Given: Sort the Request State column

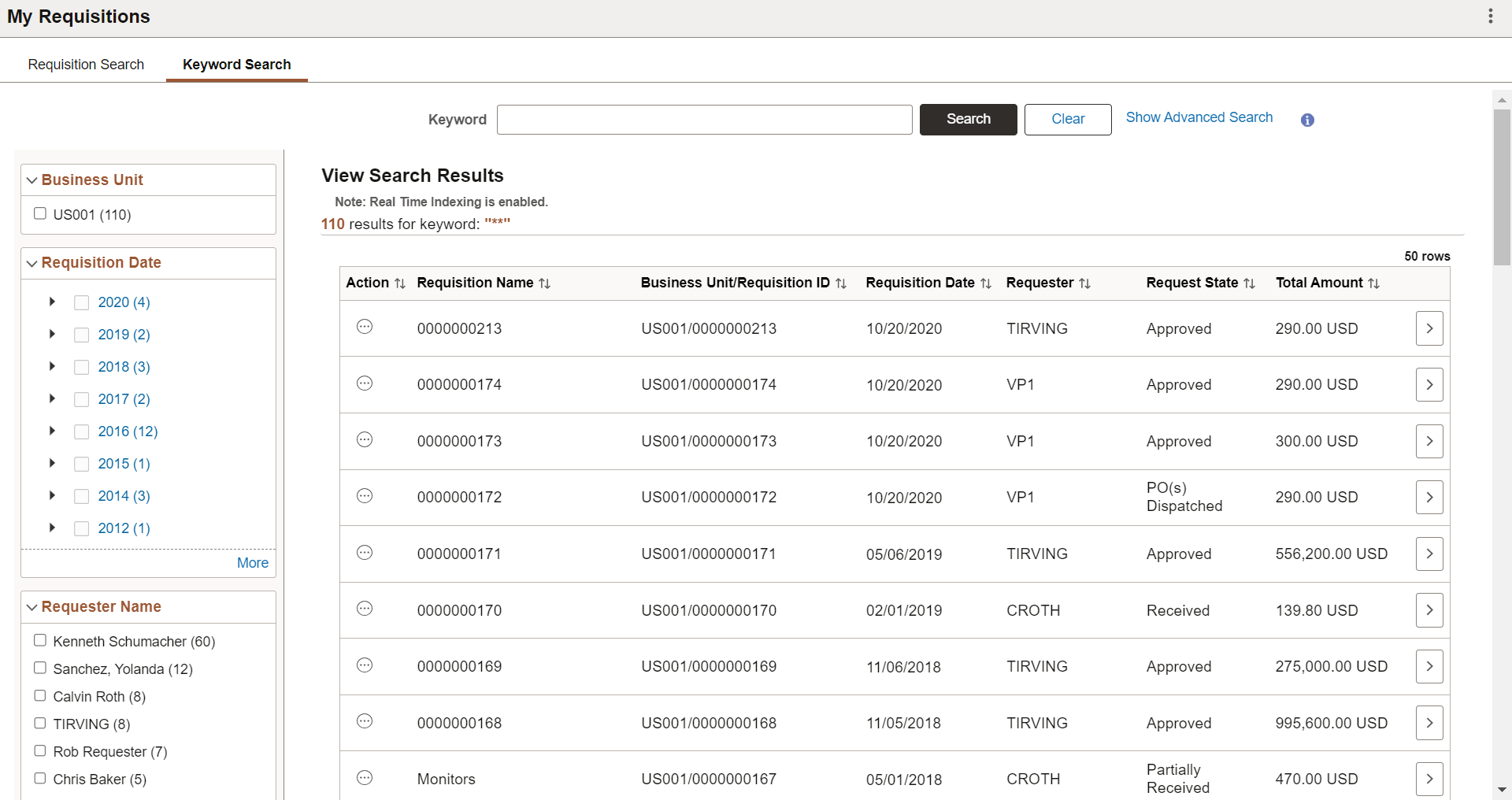Looking at the screenshot, I should [x=1250, y=283].
